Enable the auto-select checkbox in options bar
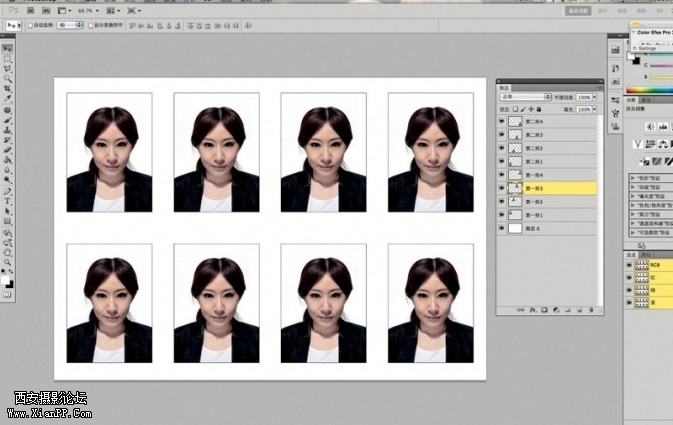The image size is (673, 425). (30, 25)
